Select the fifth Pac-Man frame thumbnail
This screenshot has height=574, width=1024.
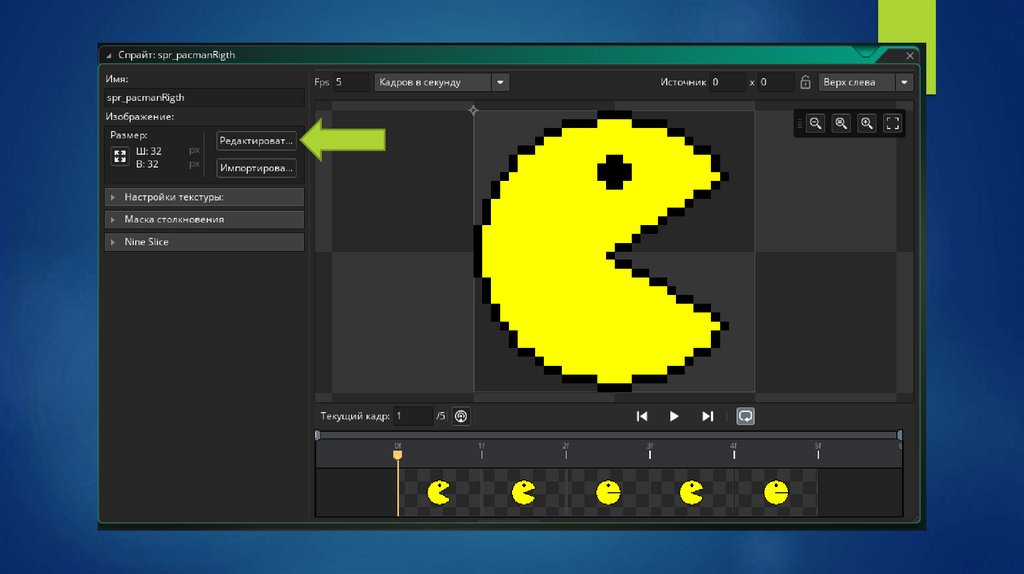click(776, 492)
